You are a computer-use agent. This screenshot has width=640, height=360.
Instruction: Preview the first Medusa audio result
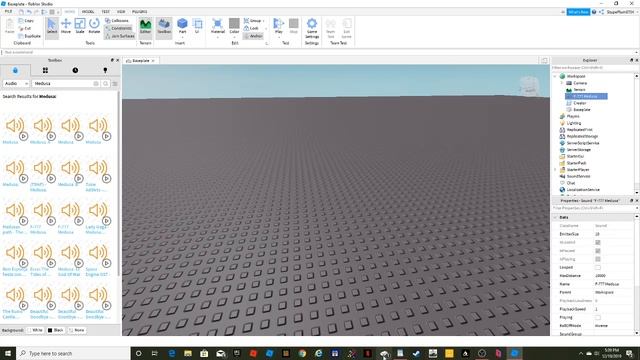point(24,136)
